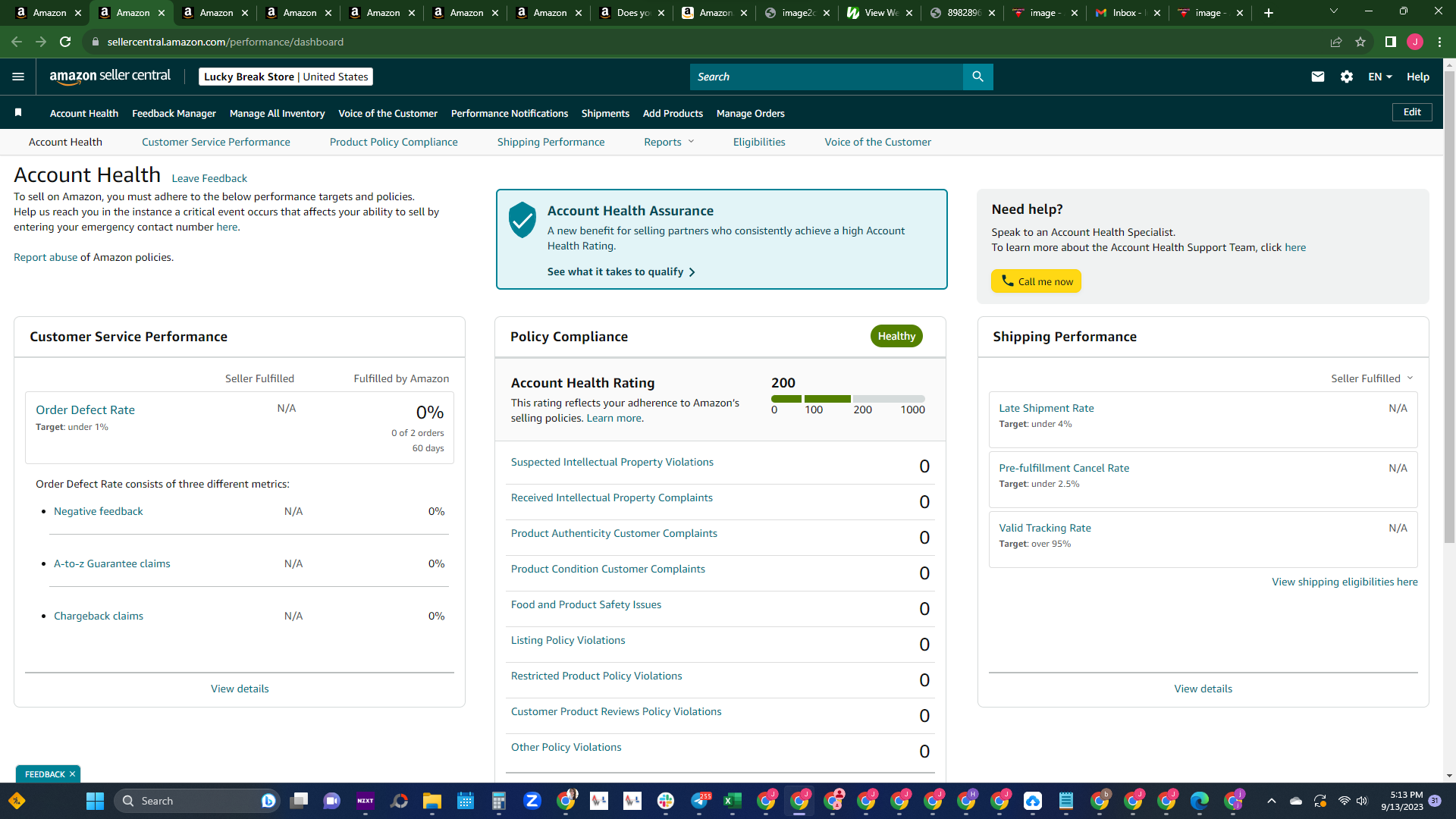Click the Amazon Seller Central logo
The height and width of the screenshot is (819, 1456).
110,77
